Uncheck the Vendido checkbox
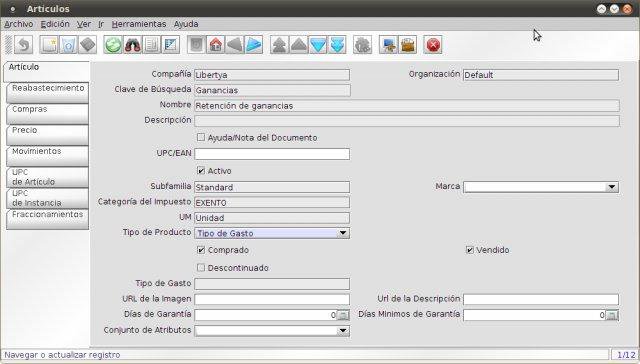Image resolution: width=640 pixels, height=364 pixels. coord(470,249)
